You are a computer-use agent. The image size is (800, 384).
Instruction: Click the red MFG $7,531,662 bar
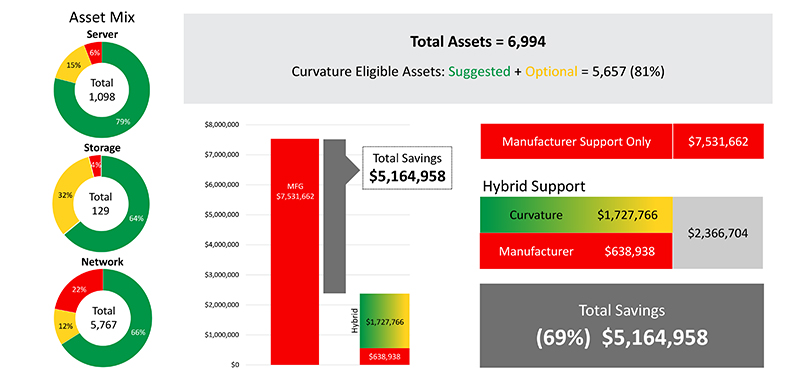(294, 251)
